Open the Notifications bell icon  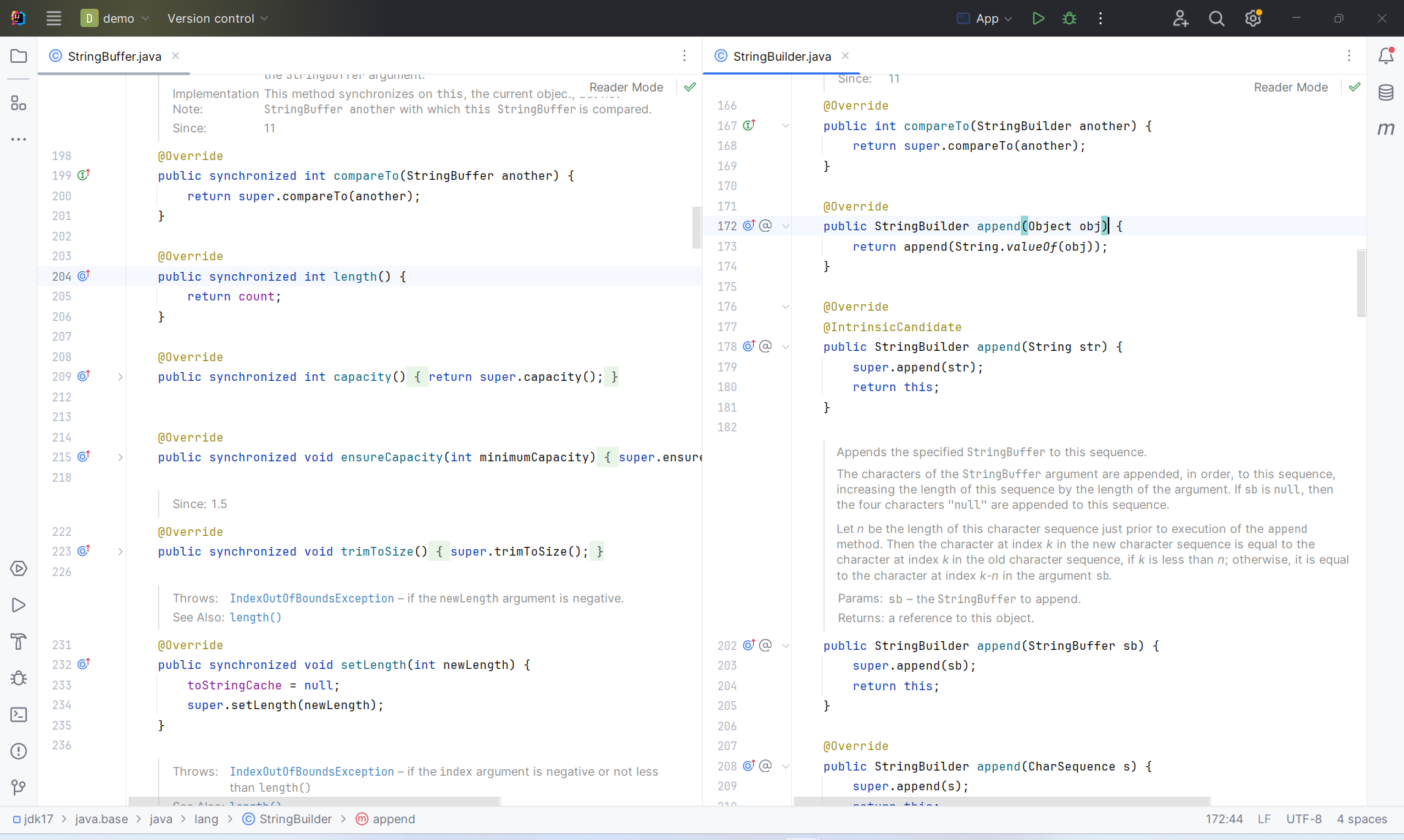(x=1386, y=56)
